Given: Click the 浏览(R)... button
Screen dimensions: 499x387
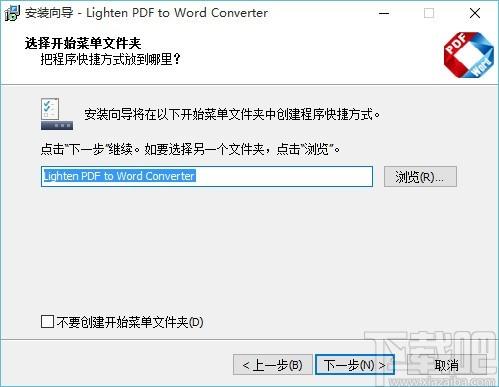Looking at the screenshot, I should point(420,177).
